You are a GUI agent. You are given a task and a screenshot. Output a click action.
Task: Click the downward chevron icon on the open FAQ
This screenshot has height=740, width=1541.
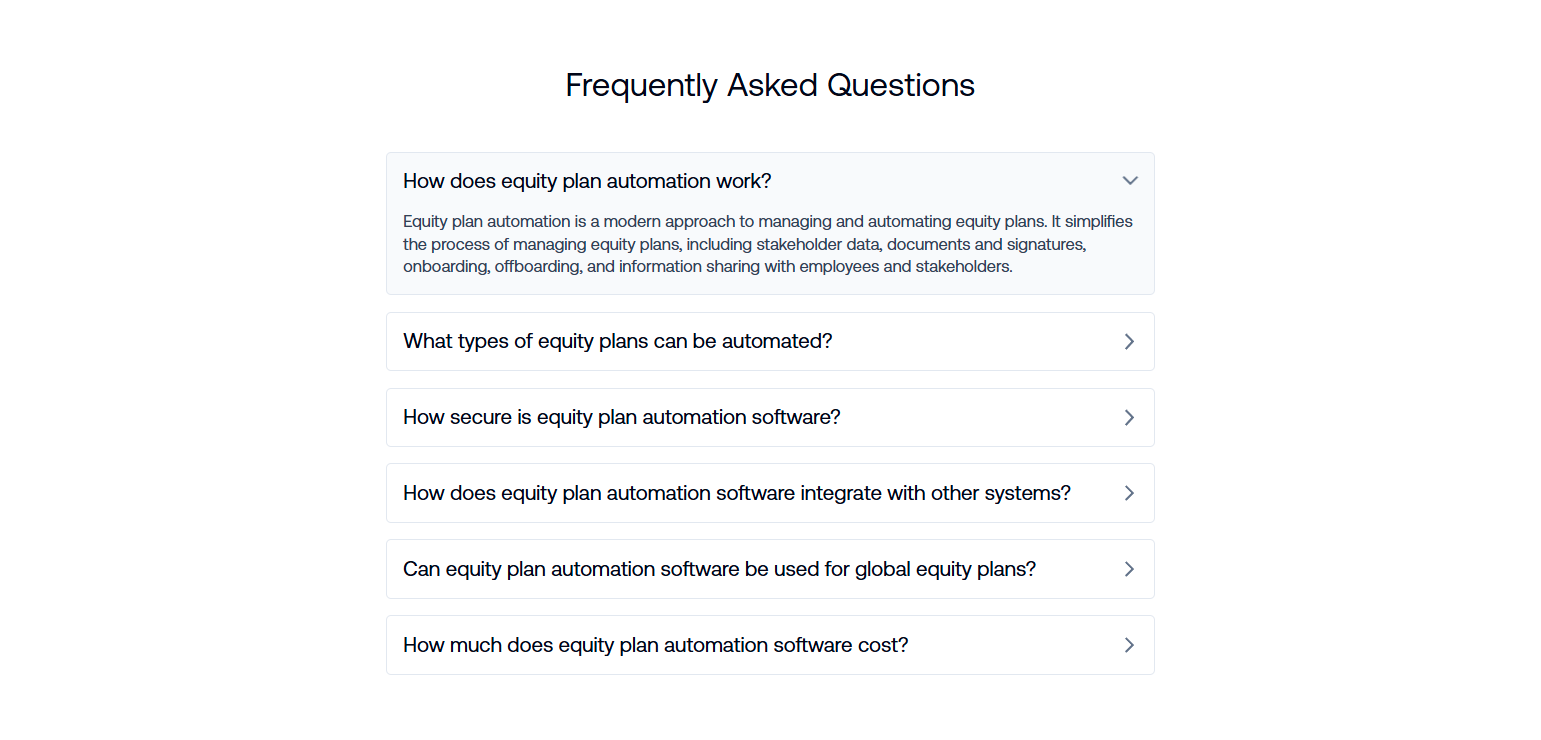1129,181
